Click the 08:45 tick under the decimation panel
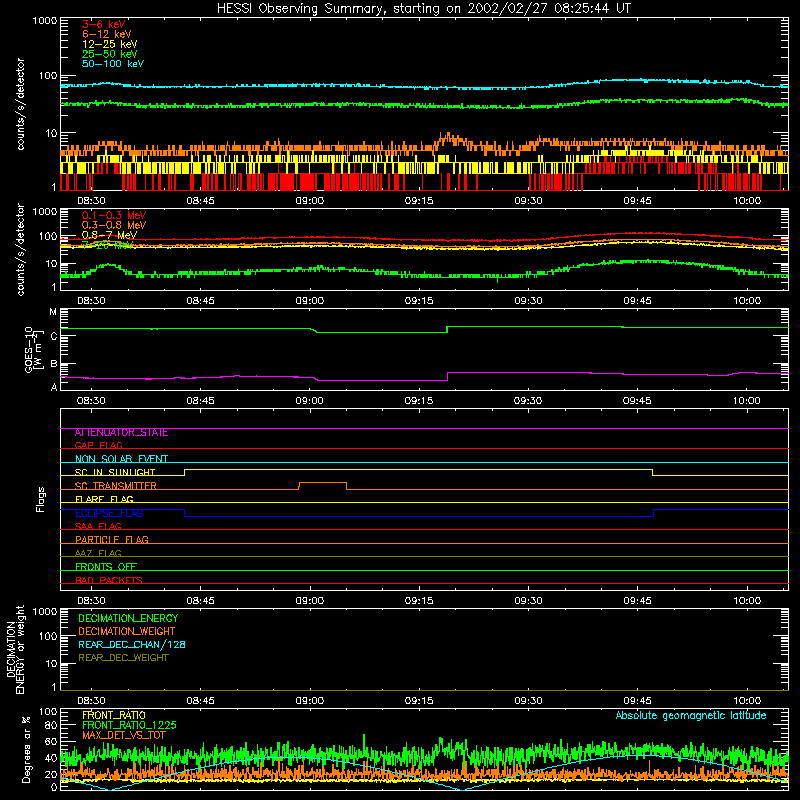This screenshot has width=800, height=800. (x=200, y=701)
